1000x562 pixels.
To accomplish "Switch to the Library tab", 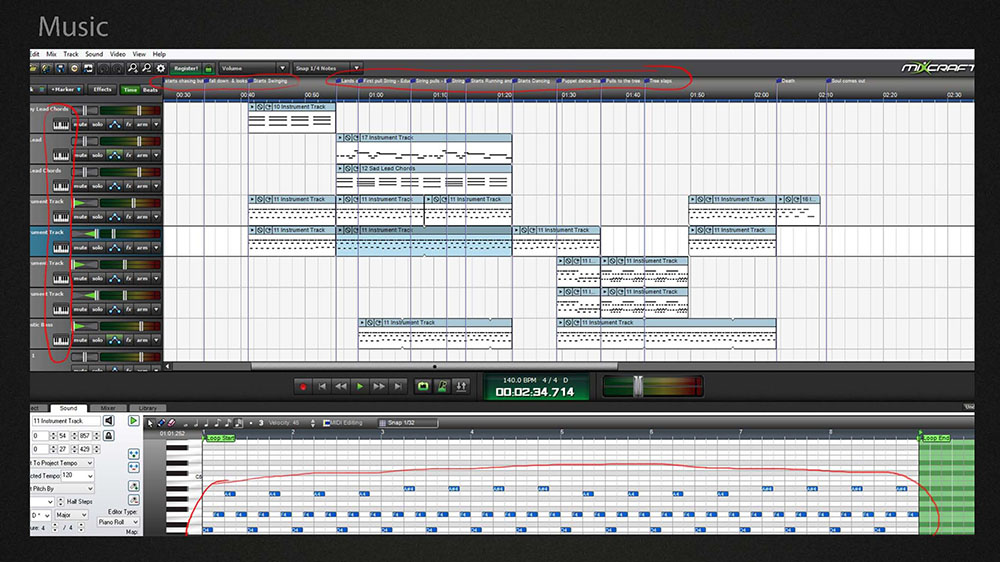I will point(147,408).
